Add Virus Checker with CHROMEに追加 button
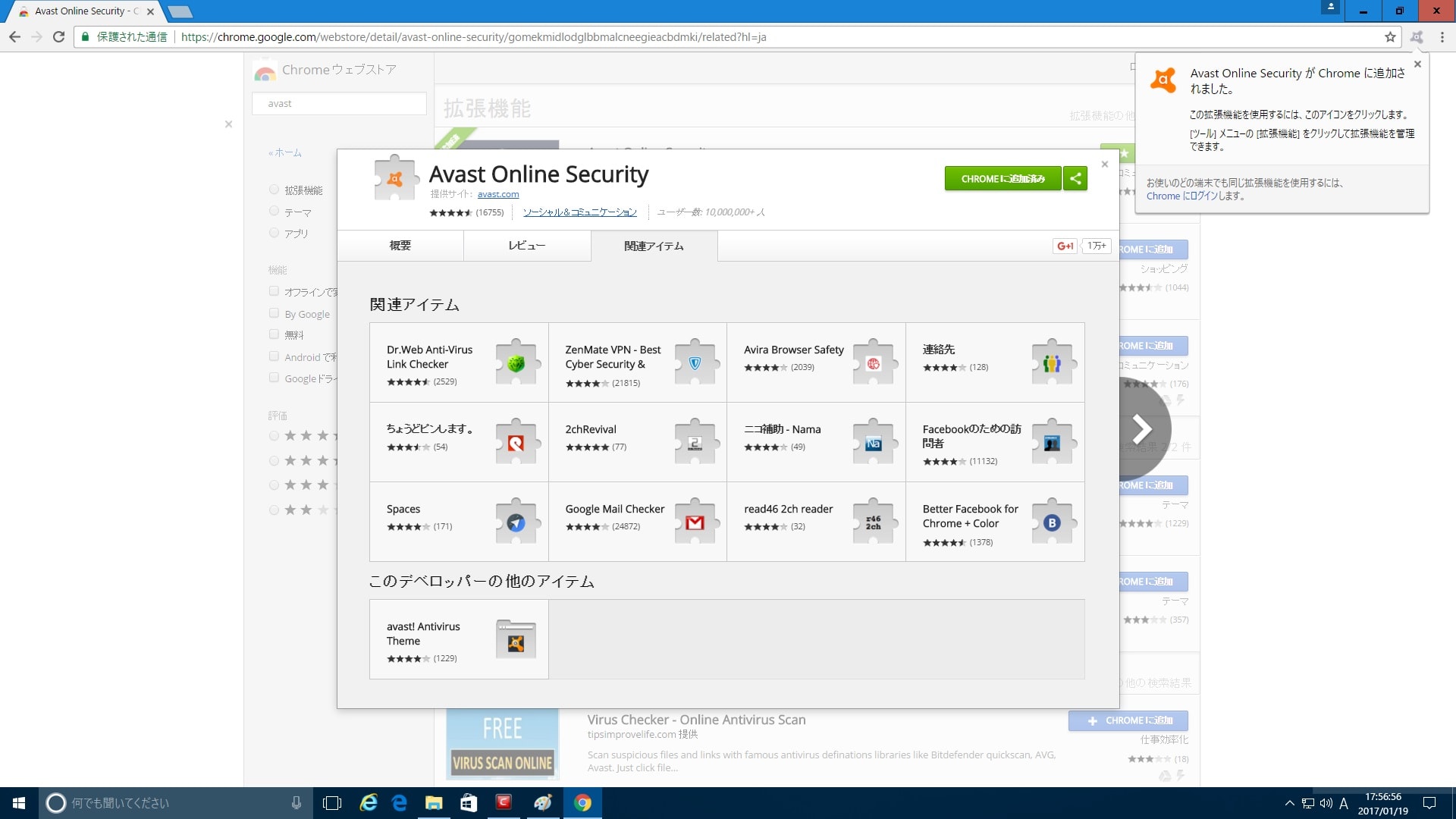1456x819 pixels. 1128,720
